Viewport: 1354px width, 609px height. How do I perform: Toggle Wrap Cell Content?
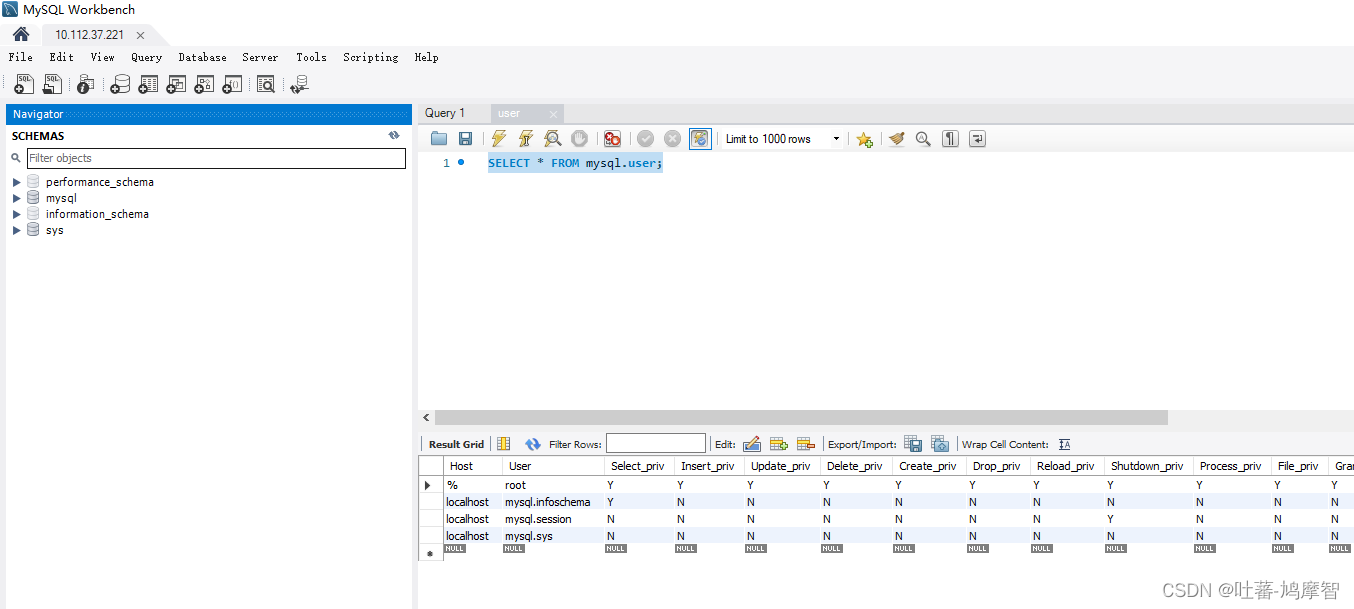click(1064, 444)
